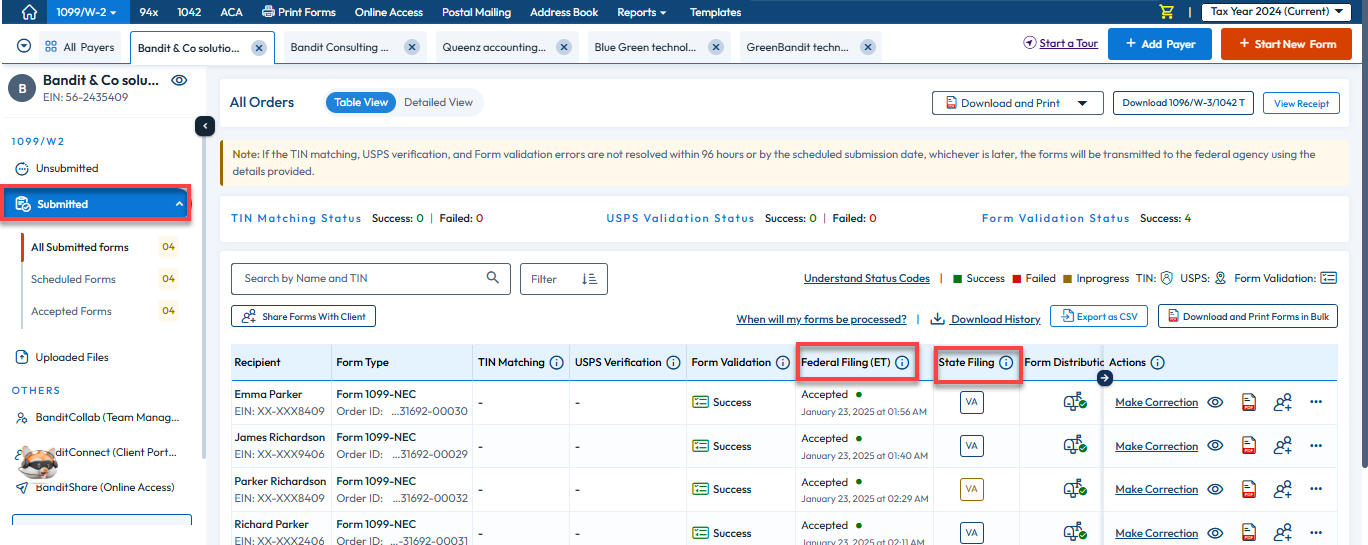View Emma Parker's form with eye icon
The height and width of the screenshot is (545, 1368).
(1215, 402)
